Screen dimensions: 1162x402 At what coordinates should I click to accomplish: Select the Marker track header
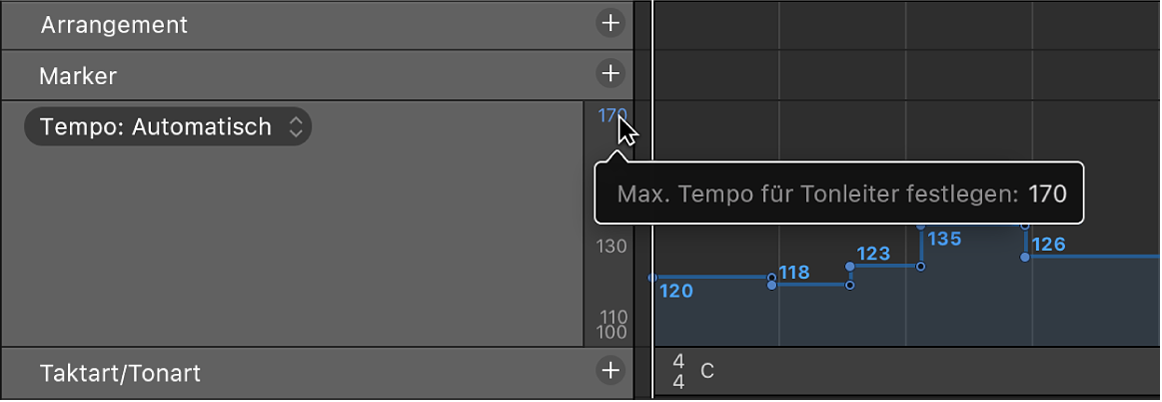(78, 75)
